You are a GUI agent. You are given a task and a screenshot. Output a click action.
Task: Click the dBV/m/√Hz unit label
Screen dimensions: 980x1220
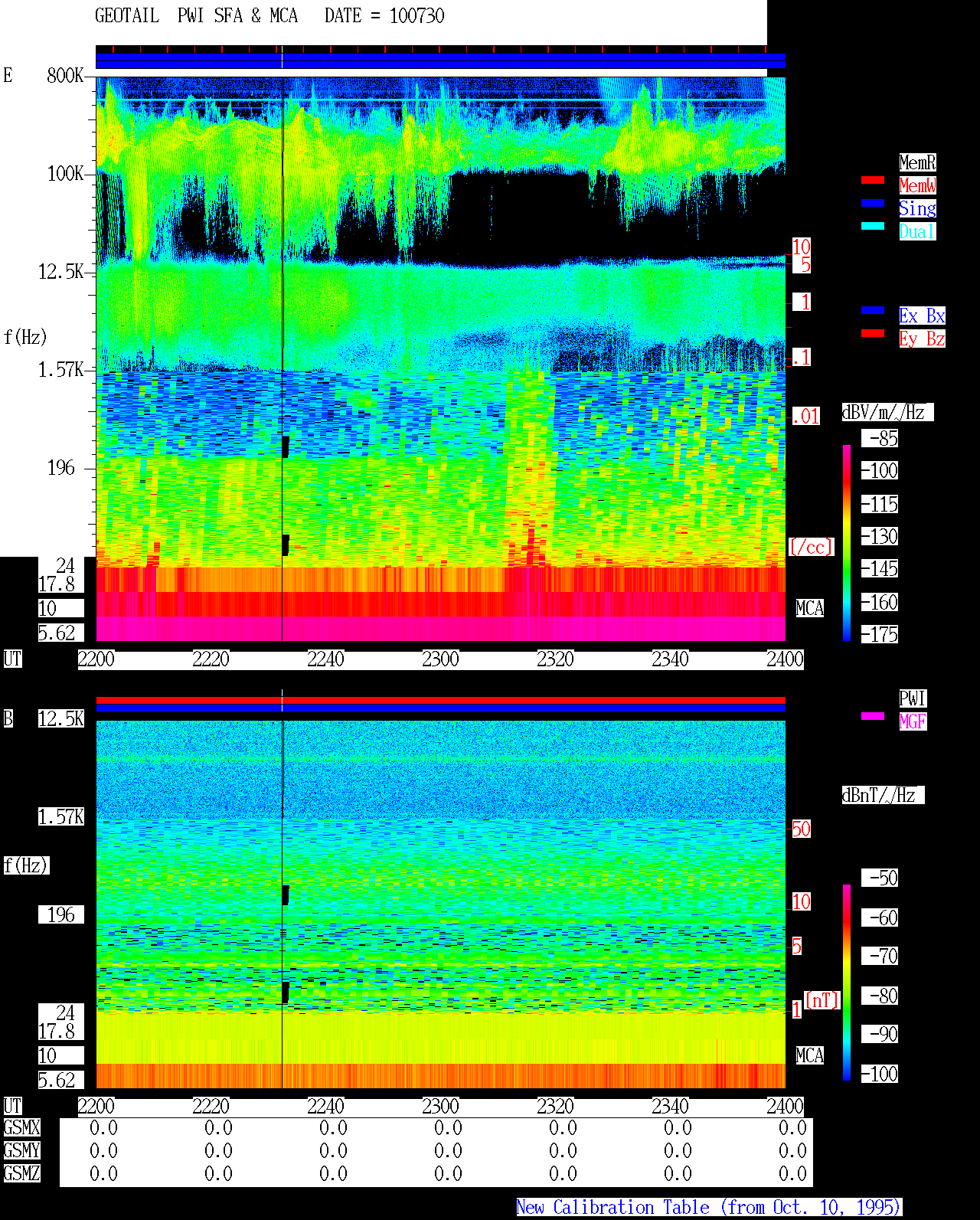(887, 412)
